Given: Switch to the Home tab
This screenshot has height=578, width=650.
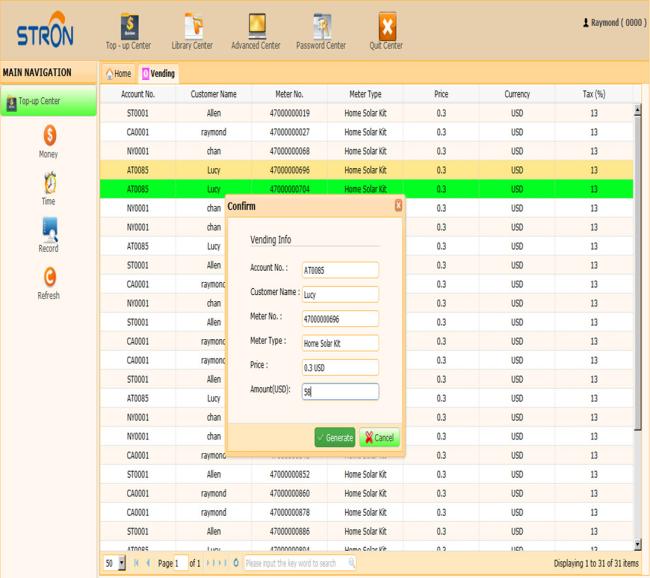Looking at the screenshot, I should point(117,73).
